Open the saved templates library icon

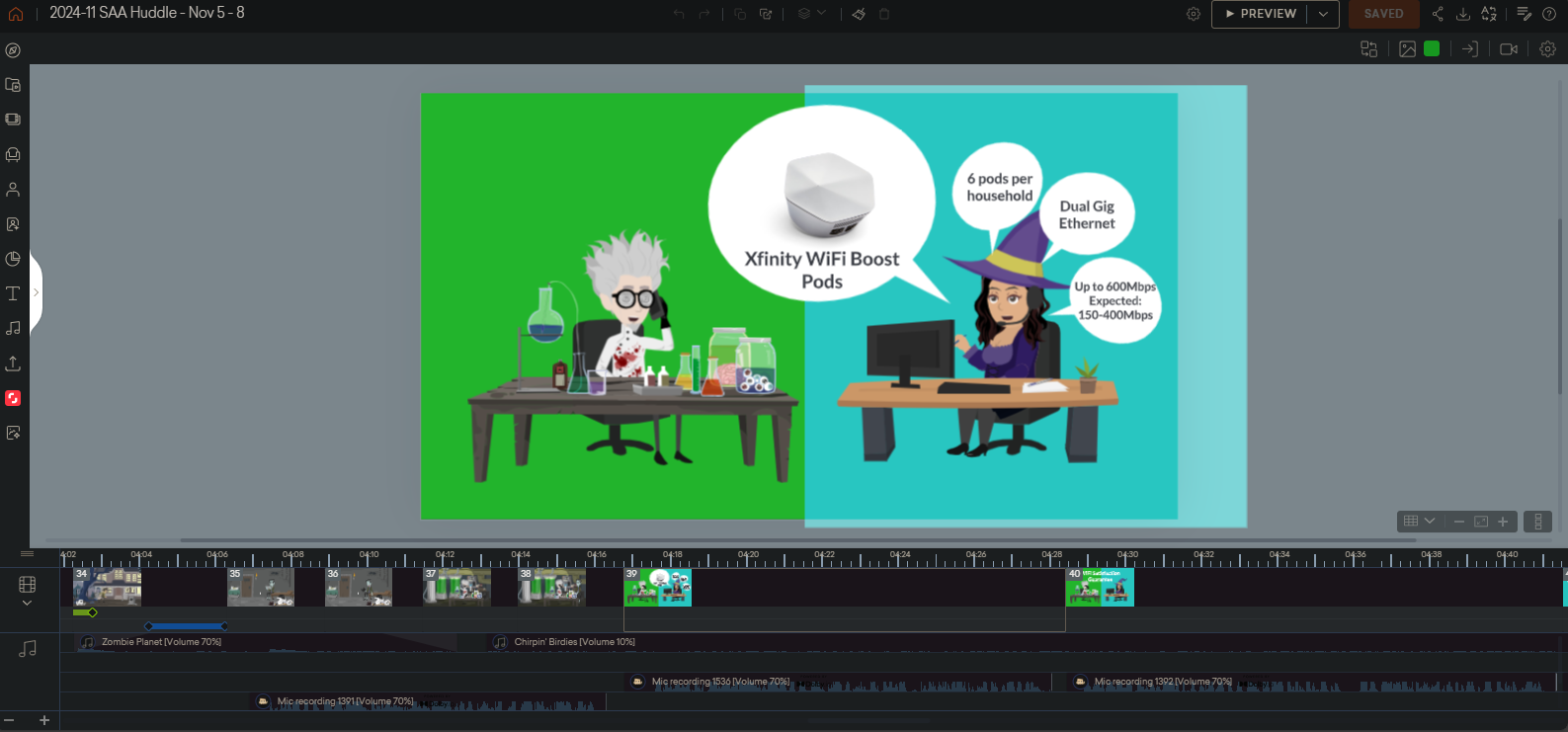[13, 85]
